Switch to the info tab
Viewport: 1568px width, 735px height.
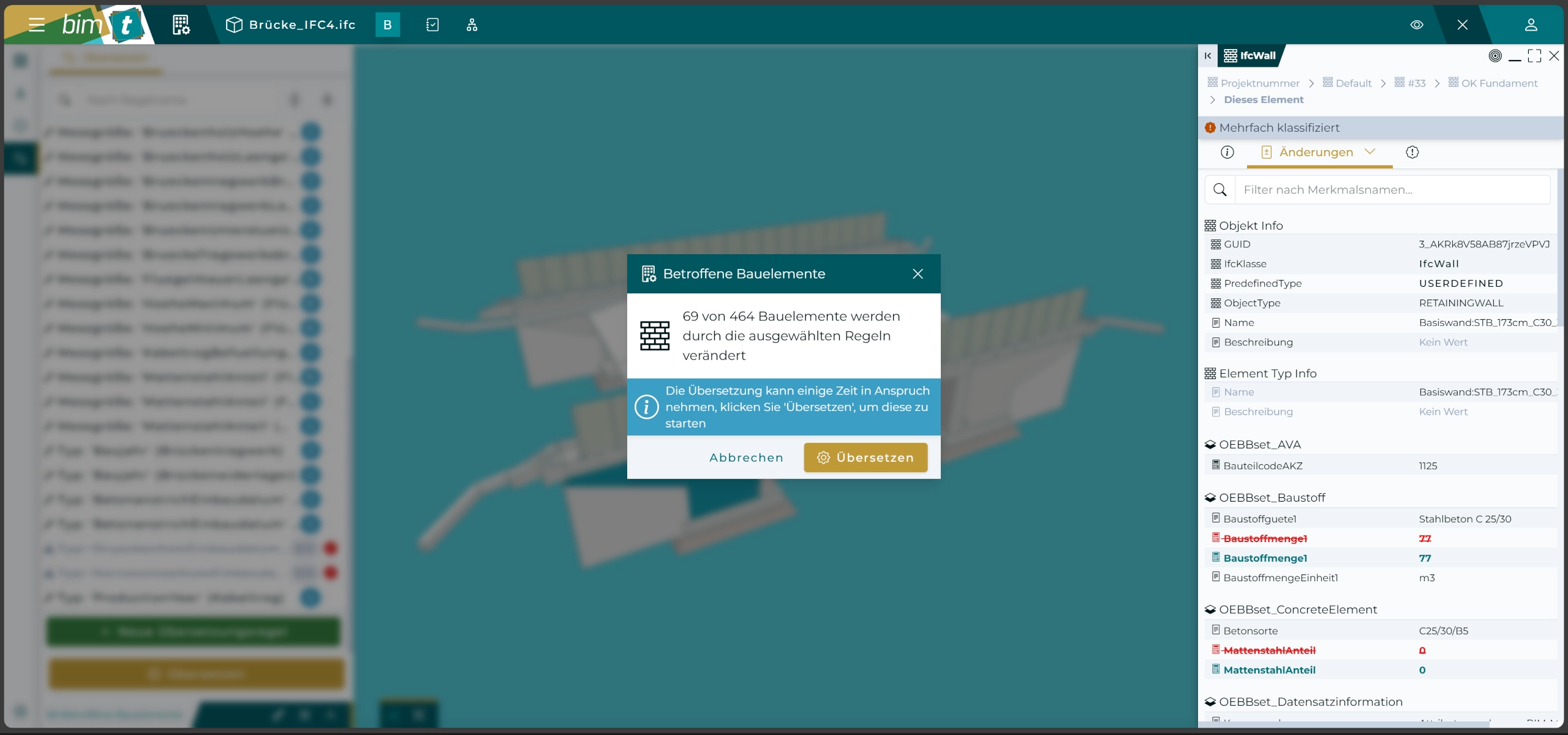pyautogui.click(x=1227, y=152)
